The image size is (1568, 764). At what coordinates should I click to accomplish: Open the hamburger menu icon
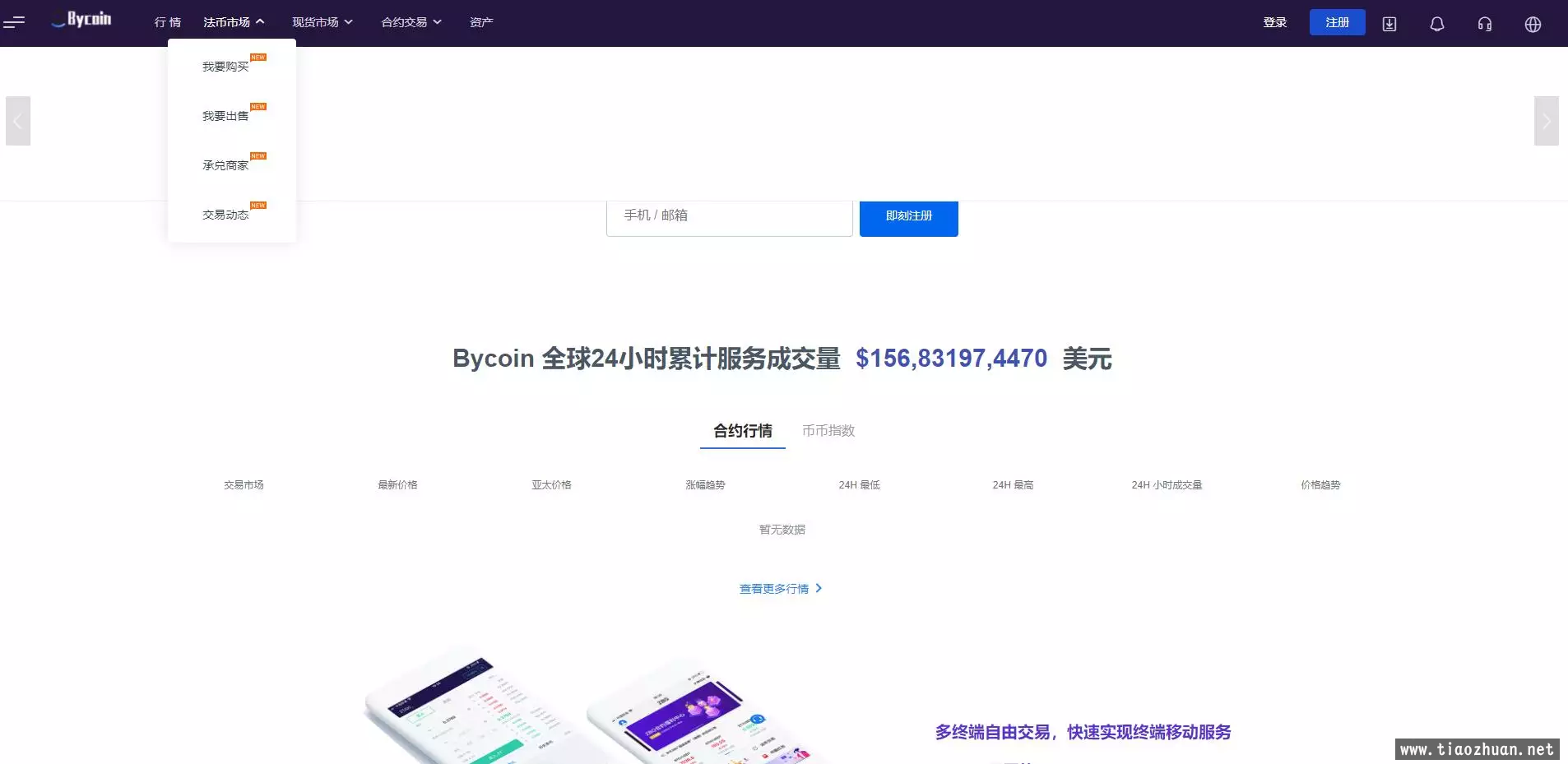click(14, 22)
